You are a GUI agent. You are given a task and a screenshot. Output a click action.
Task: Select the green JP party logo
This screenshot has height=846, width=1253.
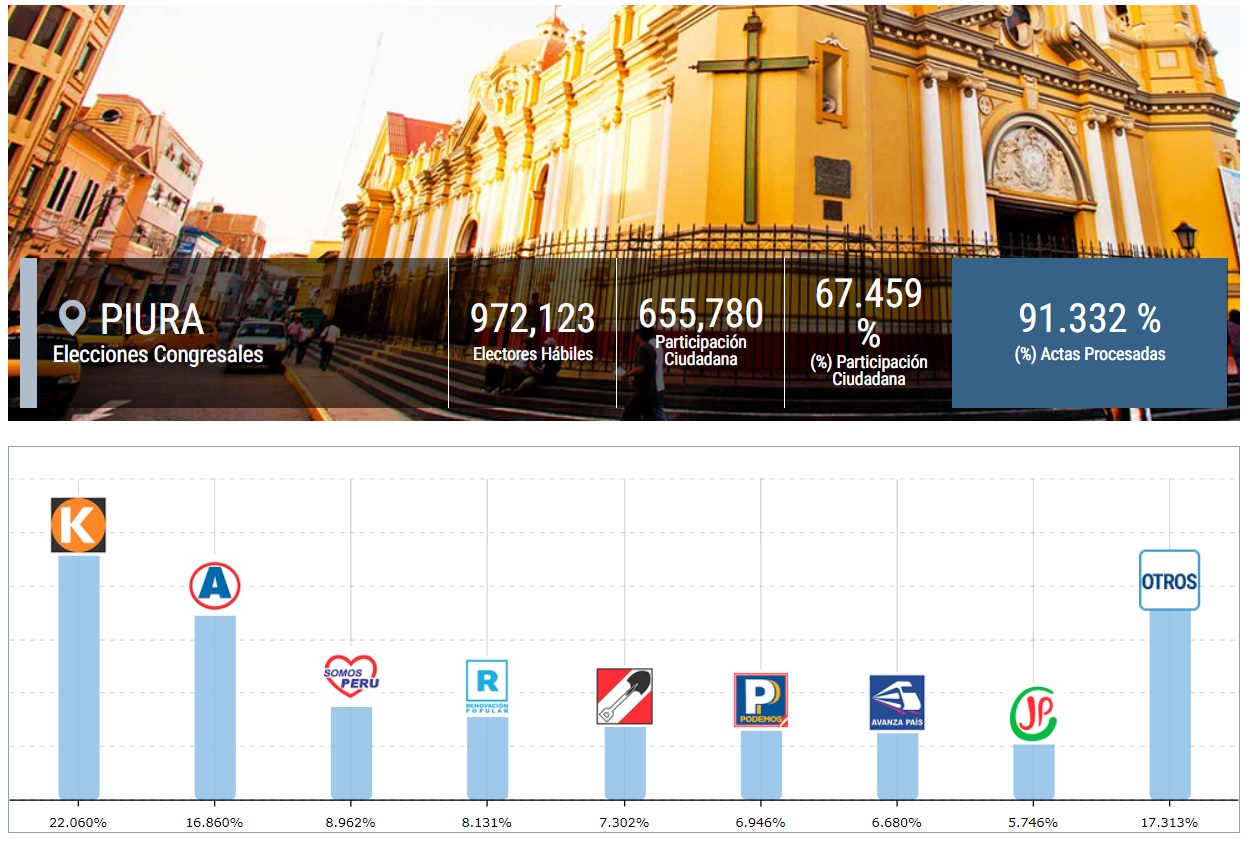click(x=1033, y=714)
